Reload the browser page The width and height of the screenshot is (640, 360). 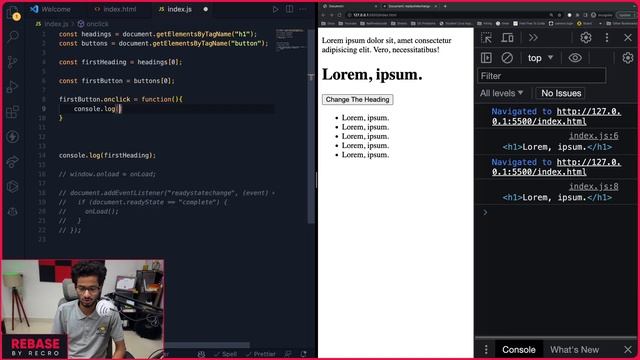click(x=339, y=15)
